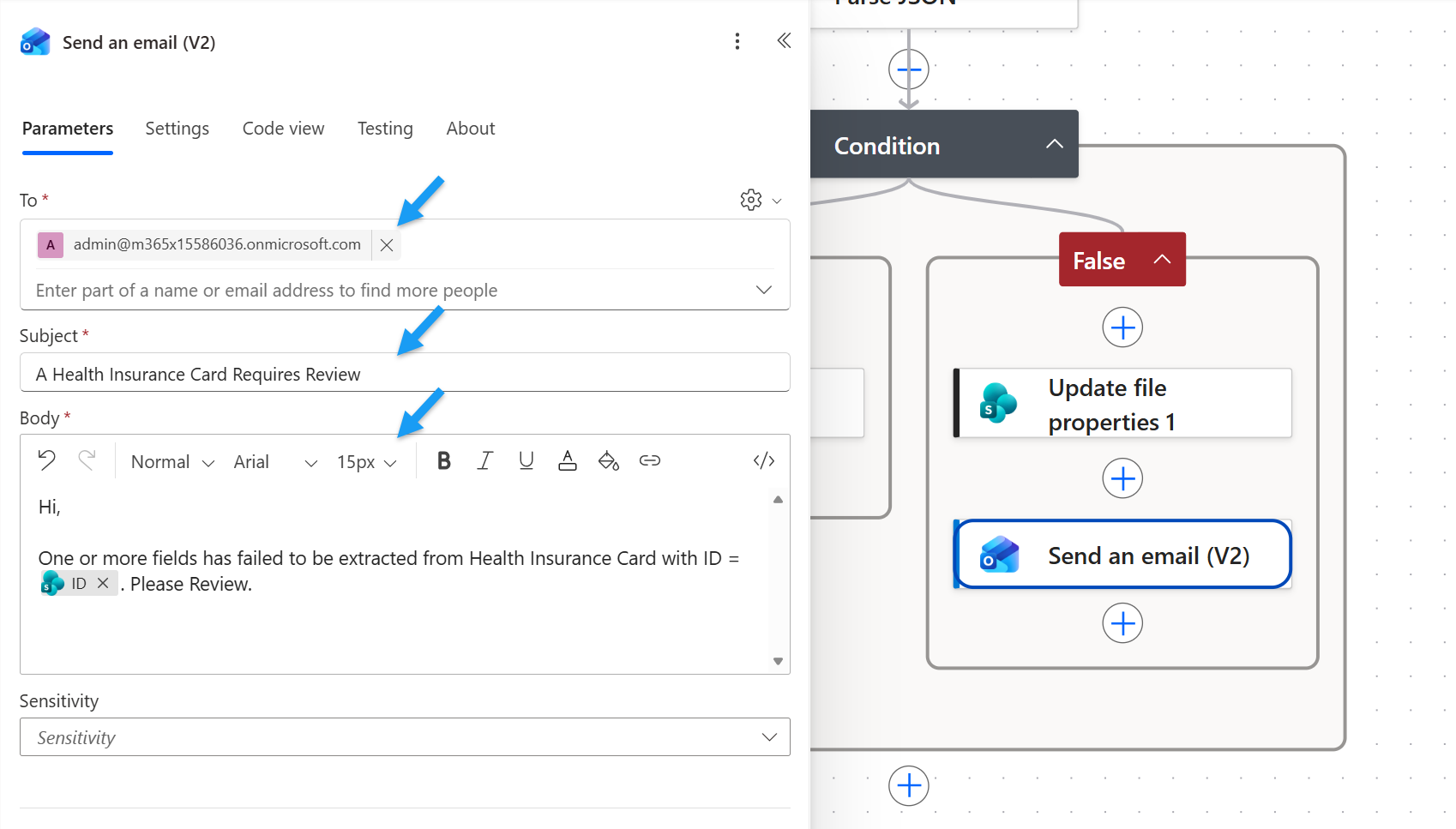
Task: Collapse the Condition card chevron
Action: [x=1055, y=144]
